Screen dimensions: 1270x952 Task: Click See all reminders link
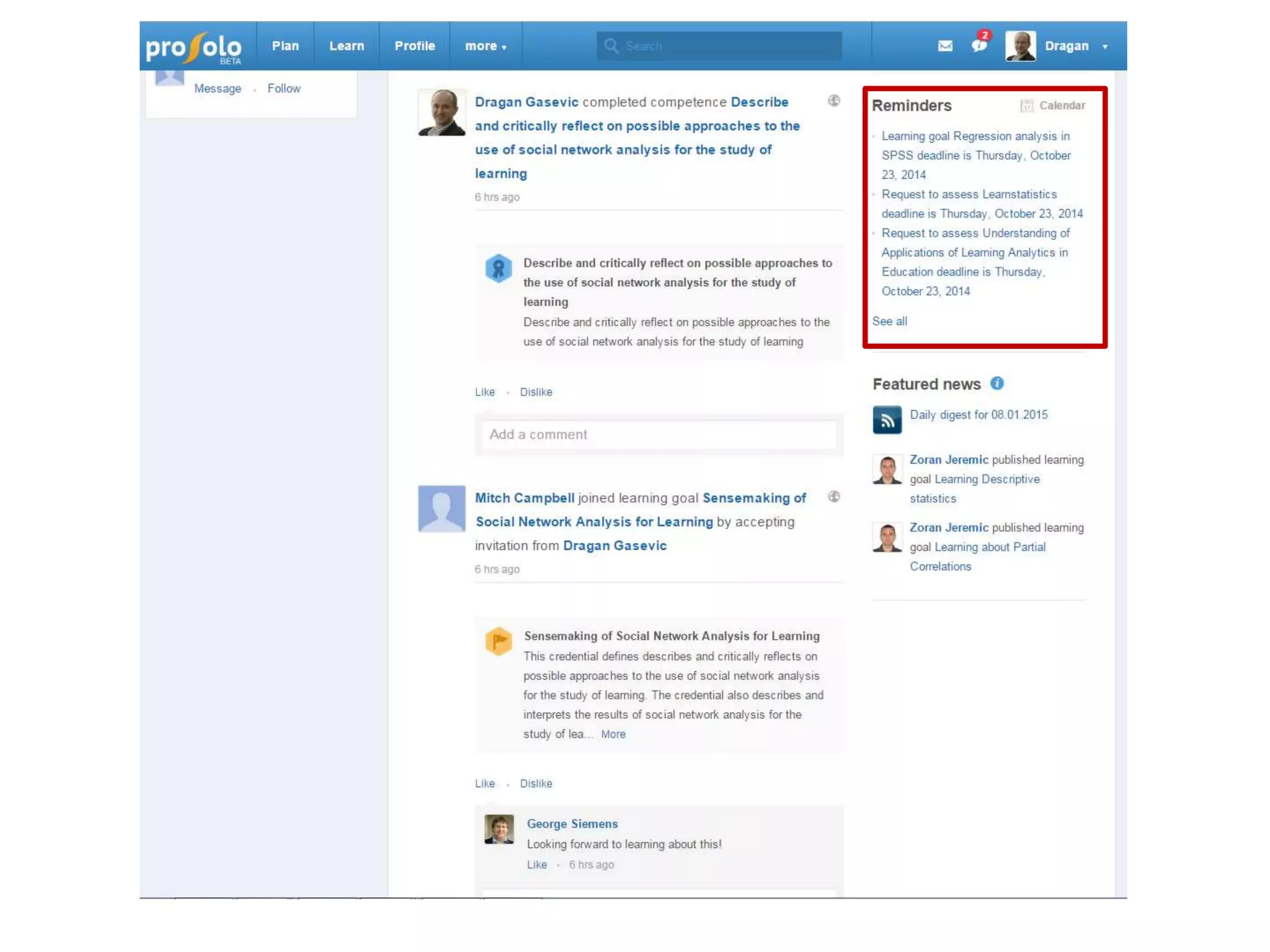tap(889, 321)
